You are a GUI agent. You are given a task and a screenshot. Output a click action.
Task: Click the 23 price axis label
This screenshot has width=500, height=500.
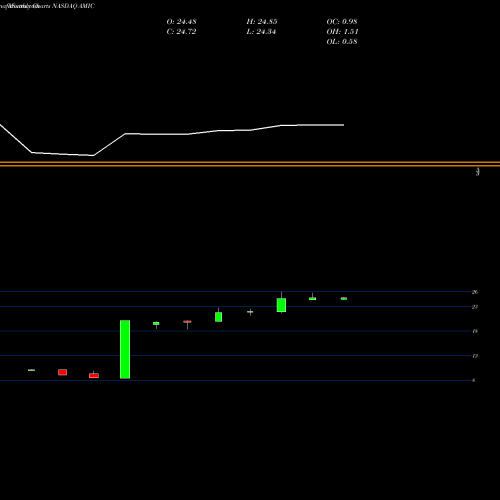(475, 307)
